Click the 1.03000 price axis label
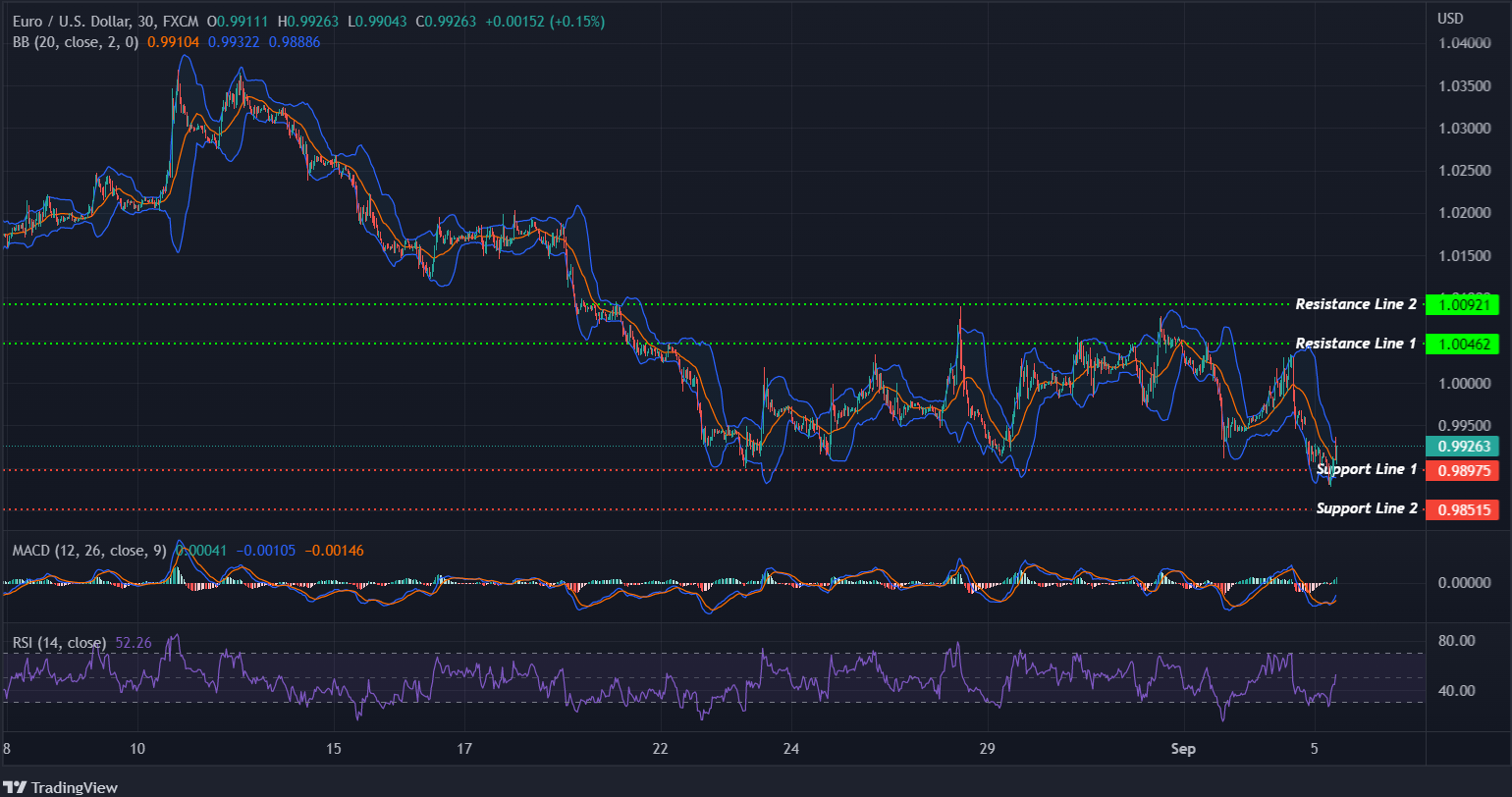Screen dimensions: 1512x797 click(x=1465, y=129)
